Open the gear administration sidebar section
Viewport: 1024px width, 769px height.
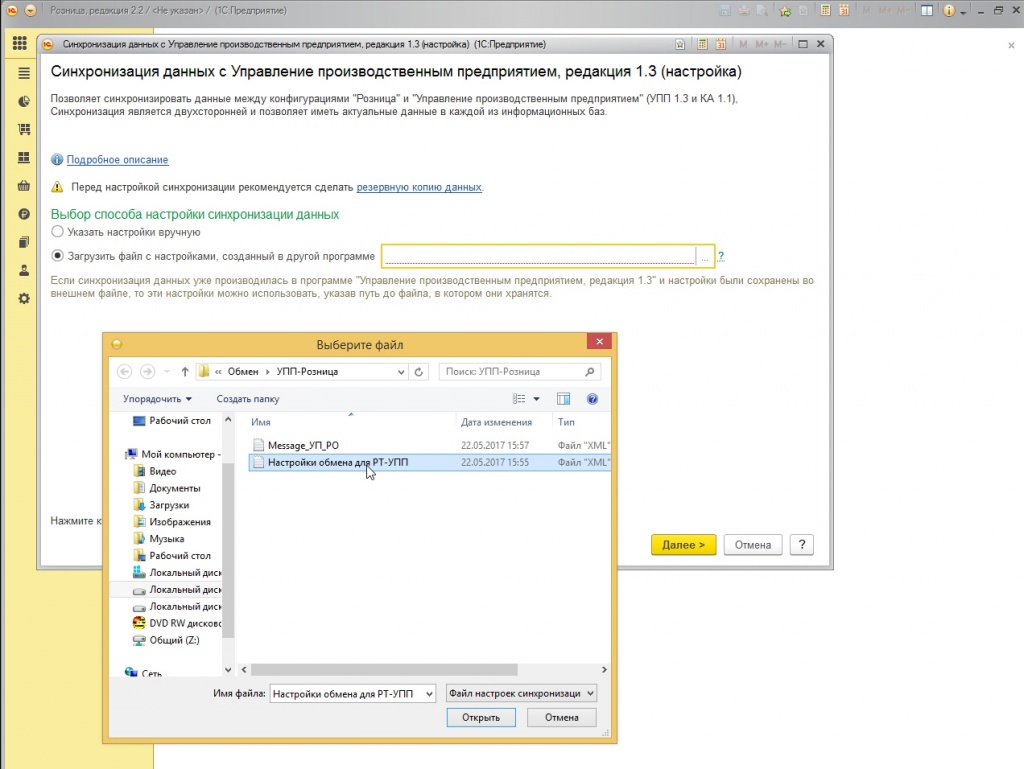(x=24, y=298)
